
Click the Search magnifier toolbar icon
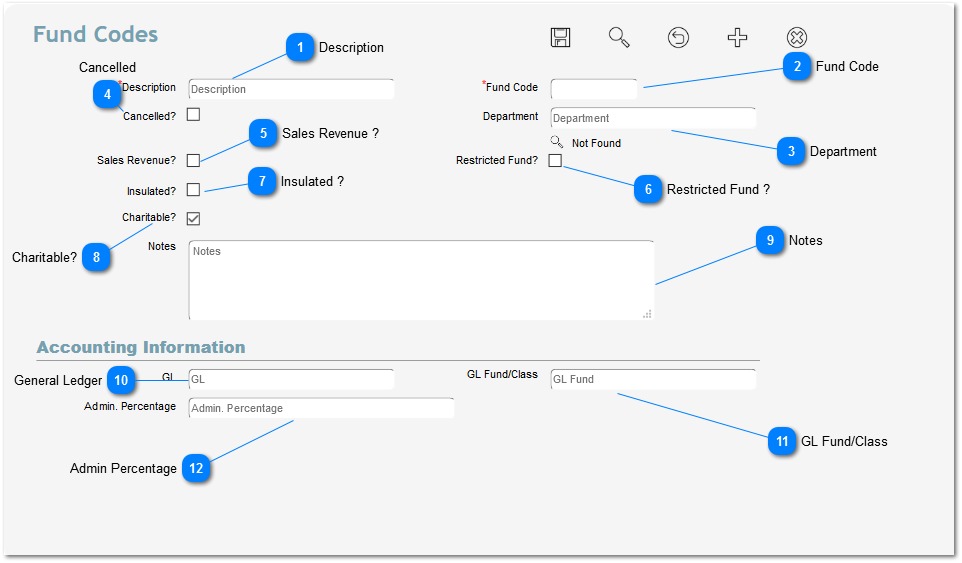[x=619, y=38]
